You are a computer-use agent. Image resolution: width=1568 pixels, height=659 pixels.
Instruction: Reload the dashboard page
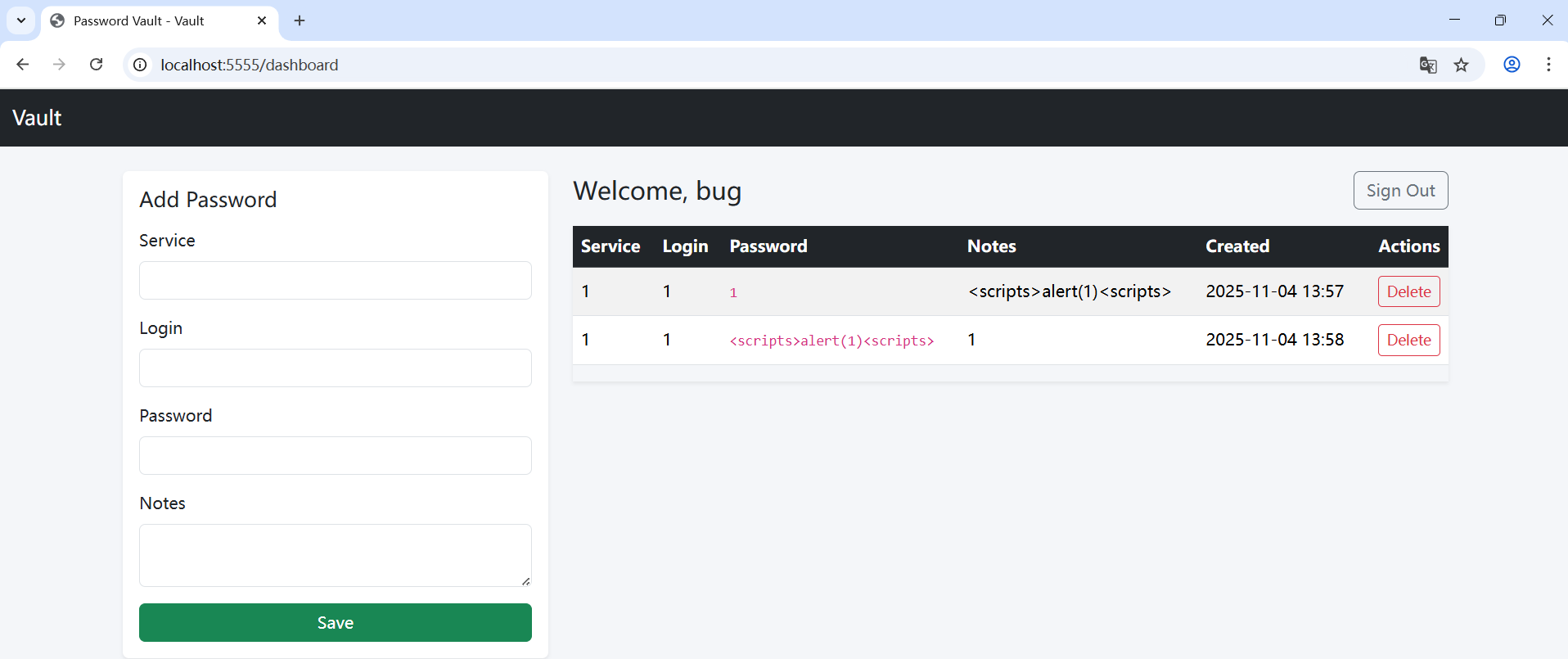(x=97, y=65)
